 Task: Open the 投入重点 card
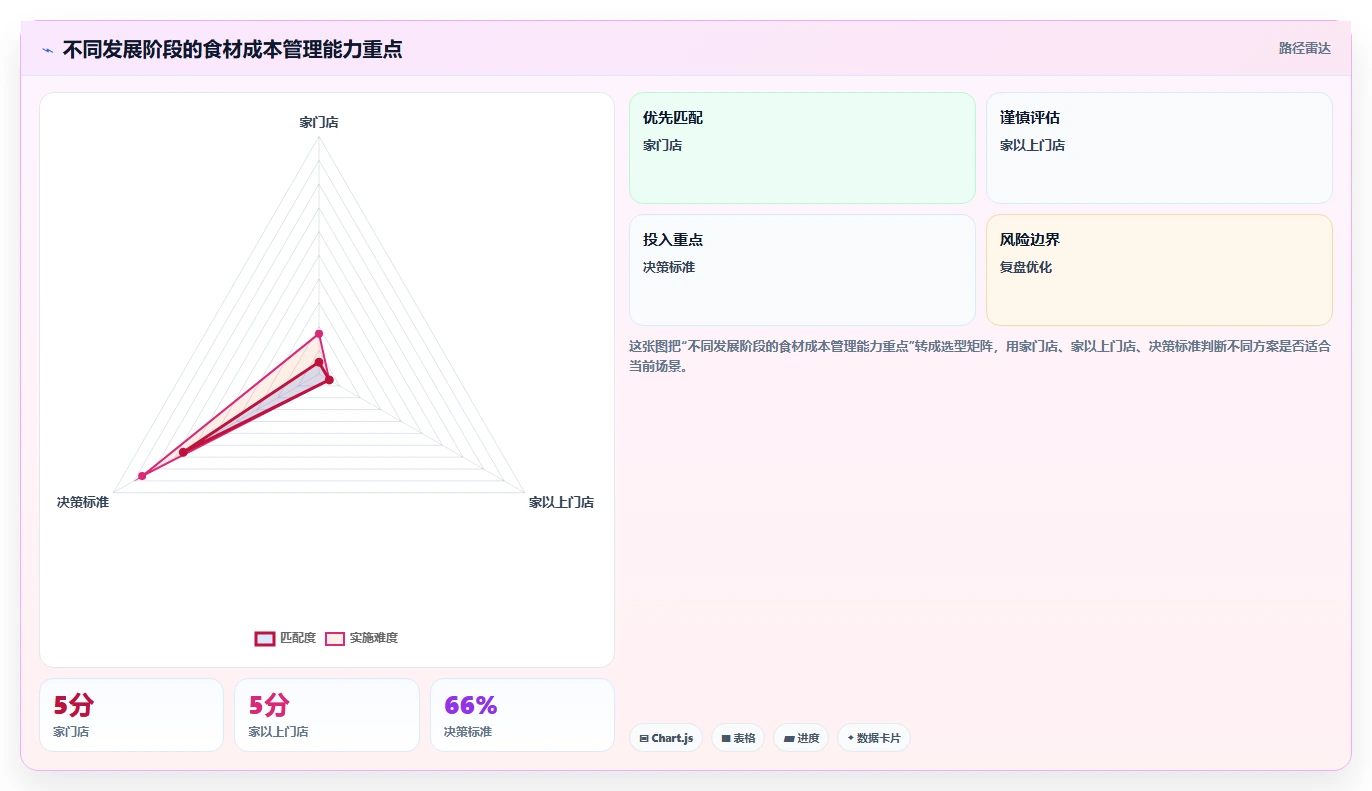click(x=802, y=270)
